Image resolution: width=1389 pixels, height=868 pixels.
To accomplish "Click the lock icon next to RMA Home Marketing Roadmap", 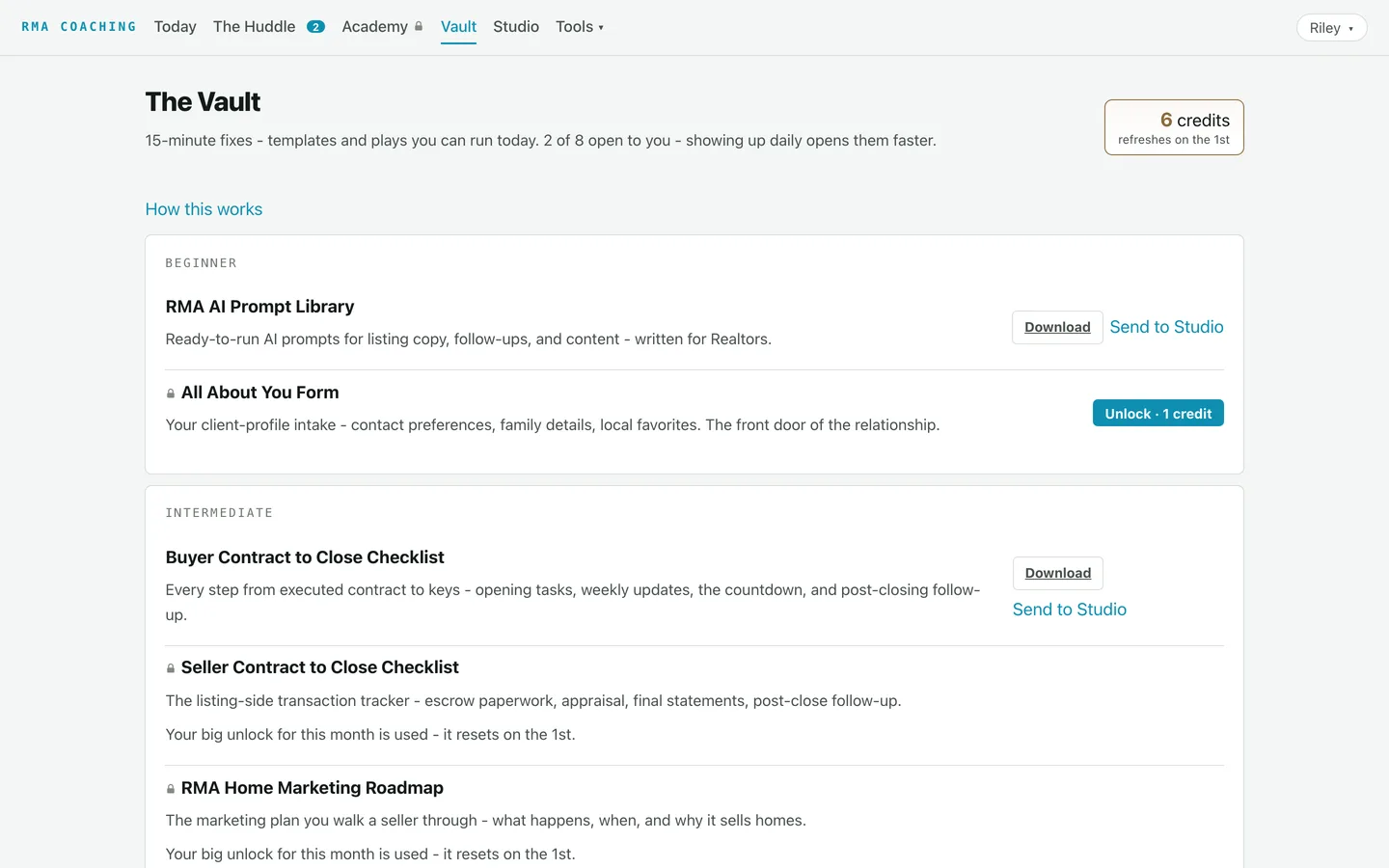I will pos(171,789).
